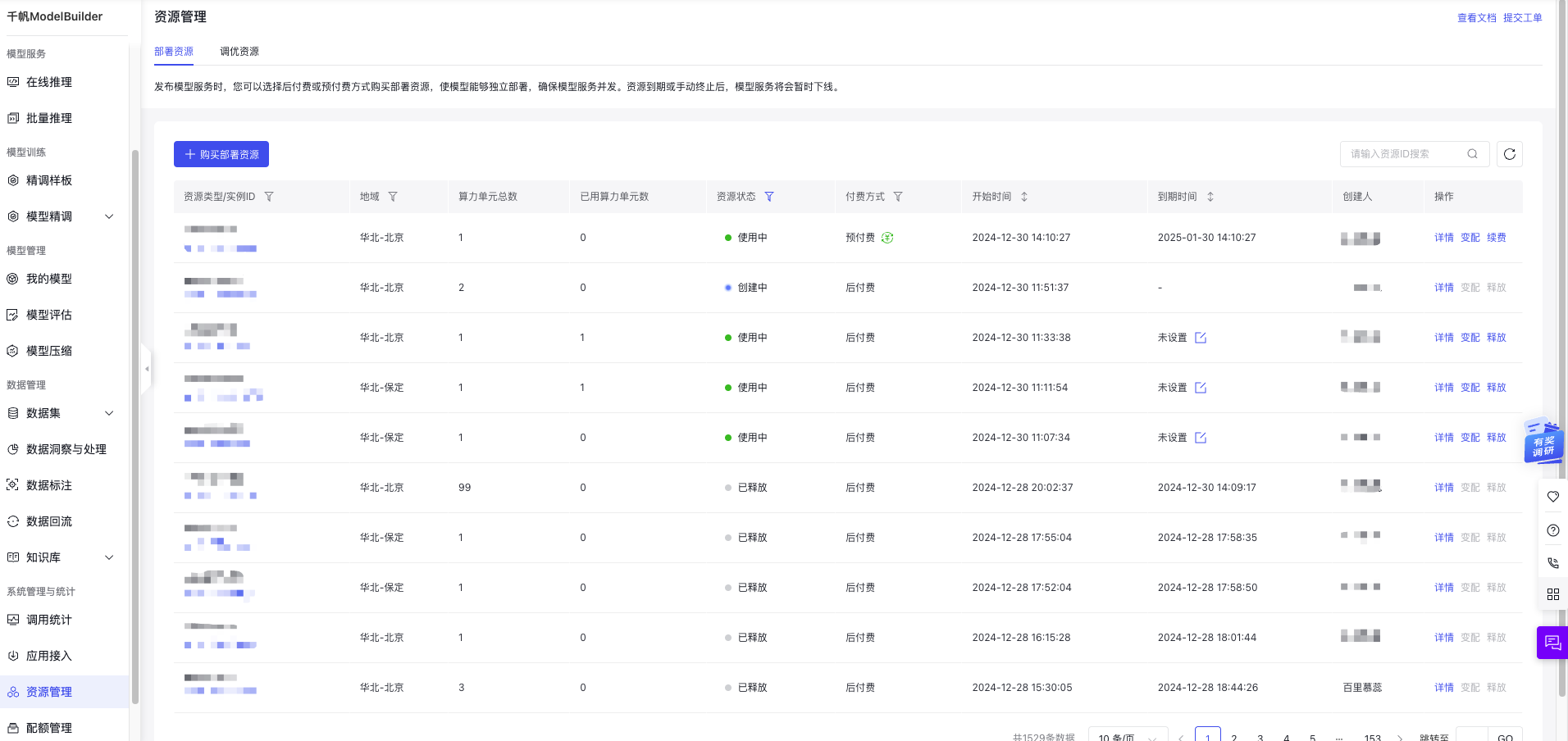Click the sidebar vertical scrollbar

135,426
